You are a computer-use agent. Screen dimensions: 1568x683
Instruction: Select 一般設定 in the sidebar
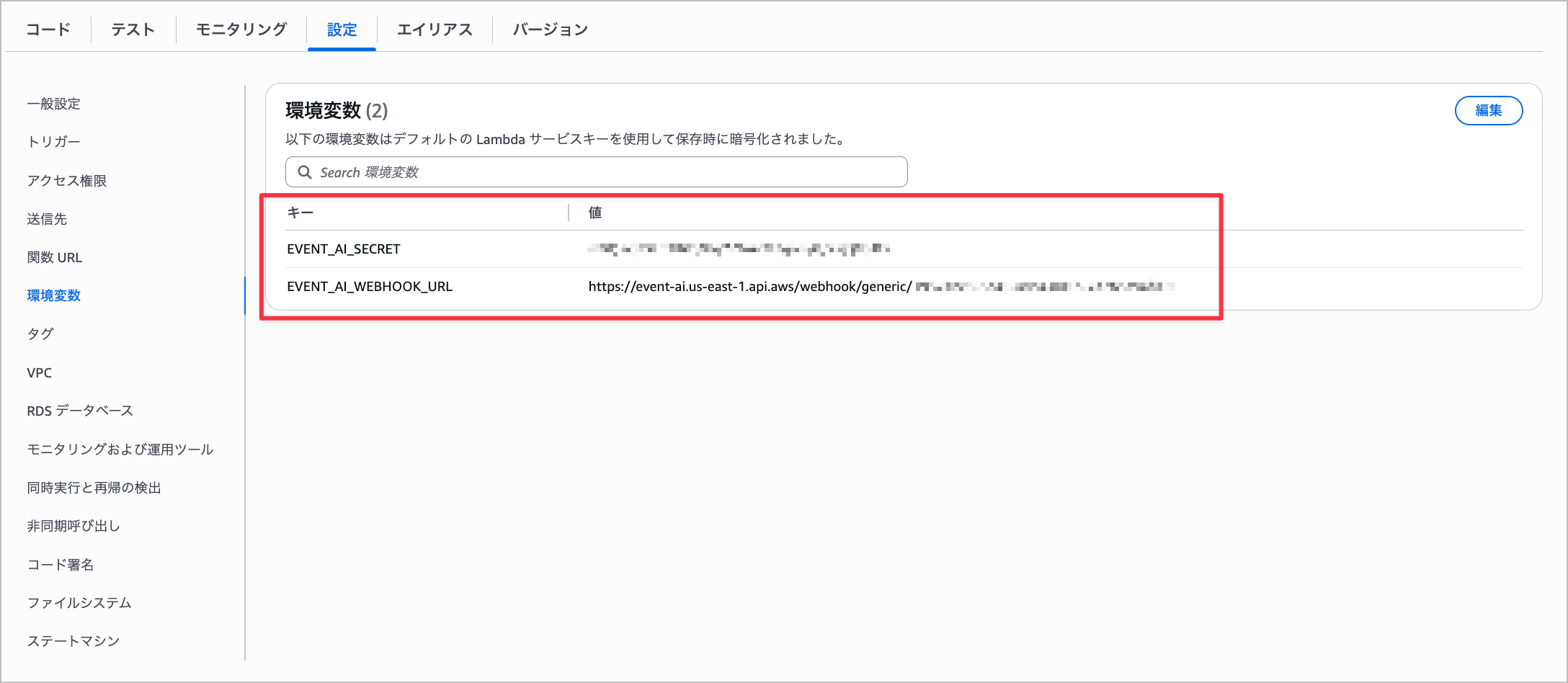[55, 103]
